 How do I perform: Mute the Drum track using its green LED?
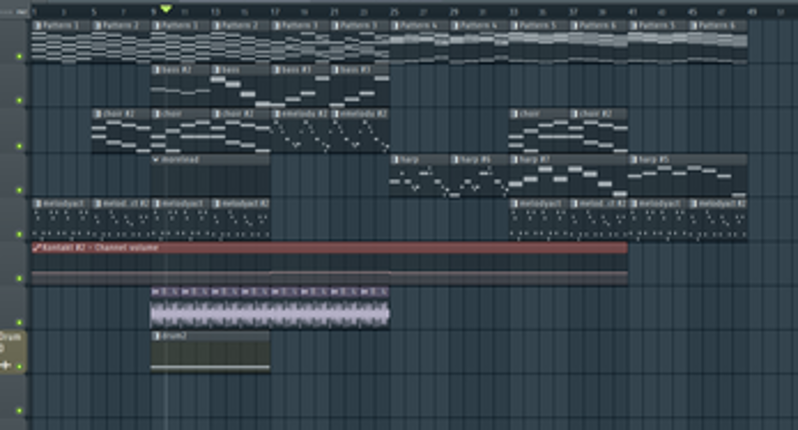[x=19, y=366]
